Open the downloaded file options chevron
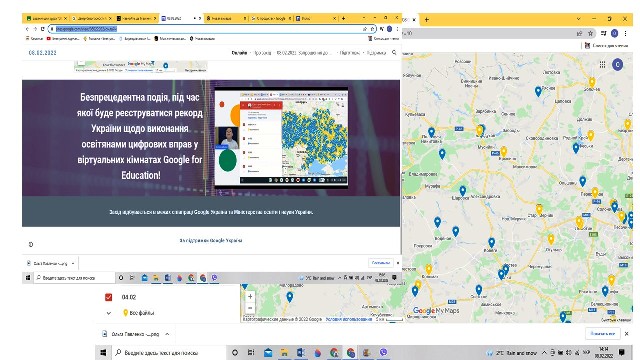This screenshot has height=360, width=640. 167,334
